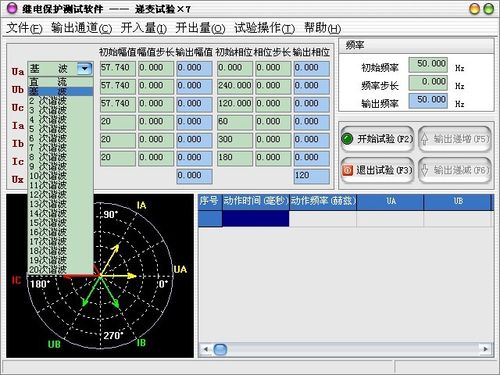Image resolution: width=500 pixels, height=375 pixels.
Task: Click the purple application icon in title bar
Action: pyautogui.click(x=12, y=8)
